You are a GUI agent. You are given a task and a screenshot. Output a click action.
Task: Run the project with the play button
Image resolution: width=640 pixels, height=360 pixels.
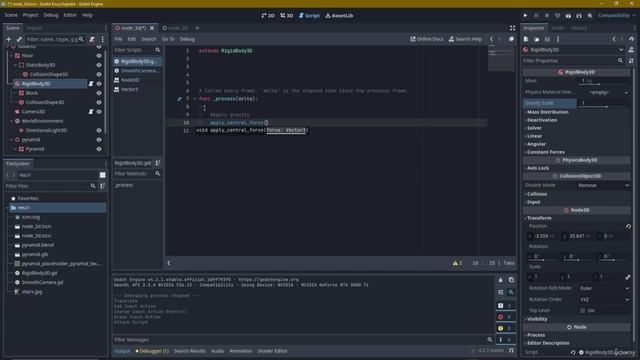pos(525,16)
